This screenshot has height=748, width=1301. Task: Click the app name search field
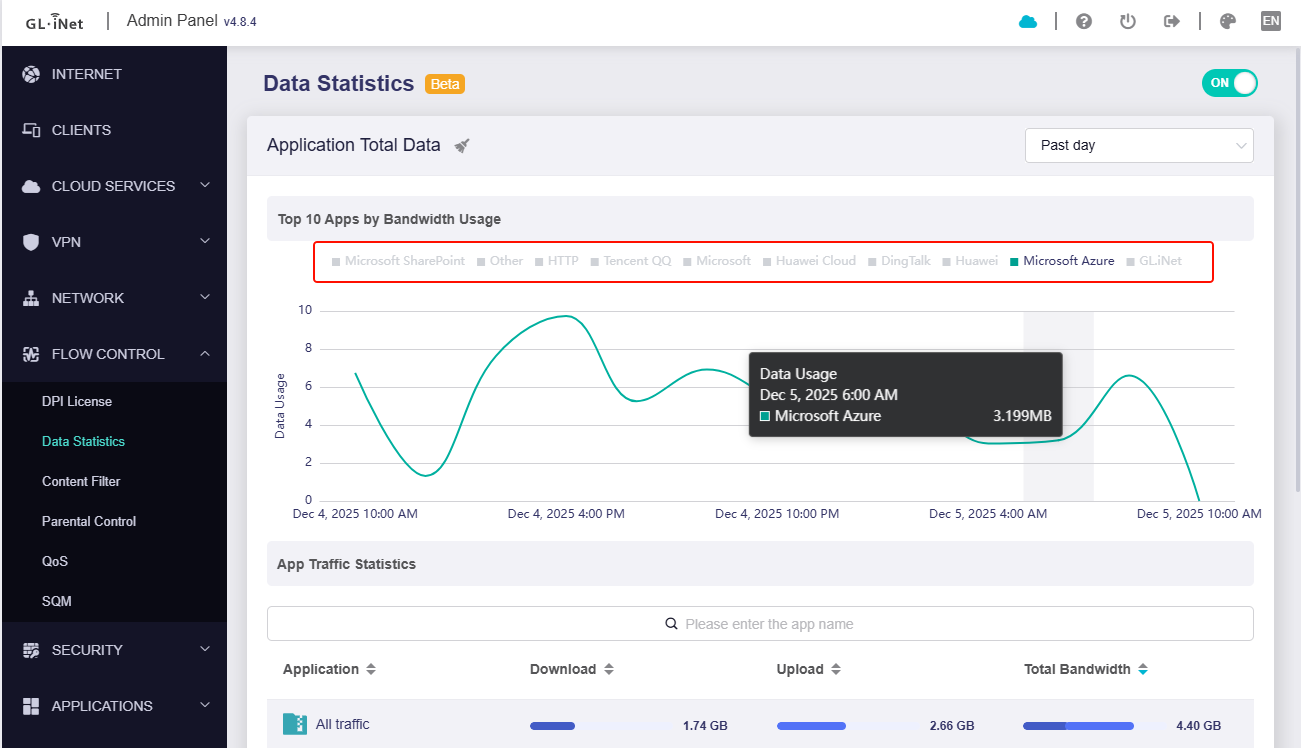pos(760,624)
